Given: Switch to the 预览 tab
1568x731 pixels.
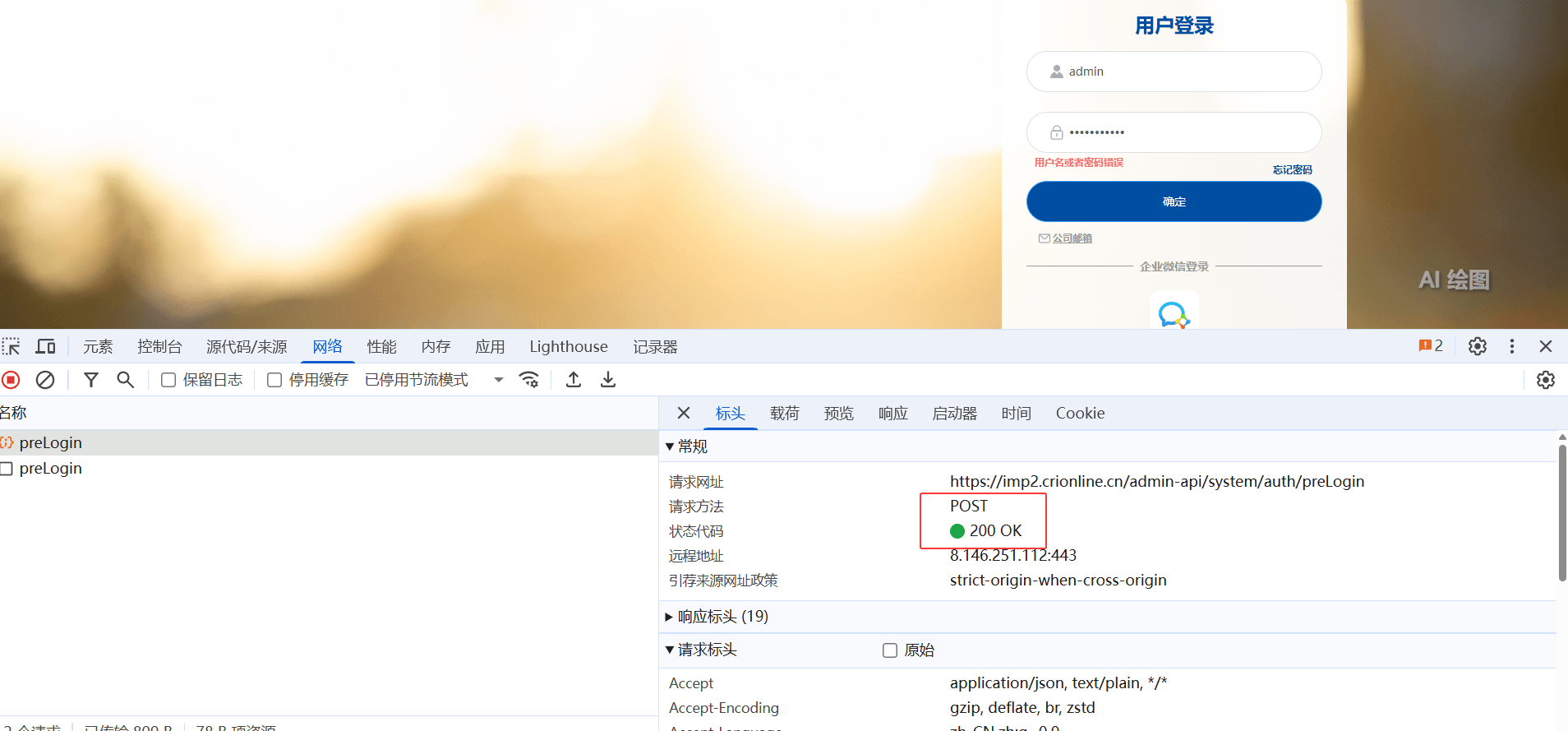Looking at the screenshot, I should click(838, 414).
